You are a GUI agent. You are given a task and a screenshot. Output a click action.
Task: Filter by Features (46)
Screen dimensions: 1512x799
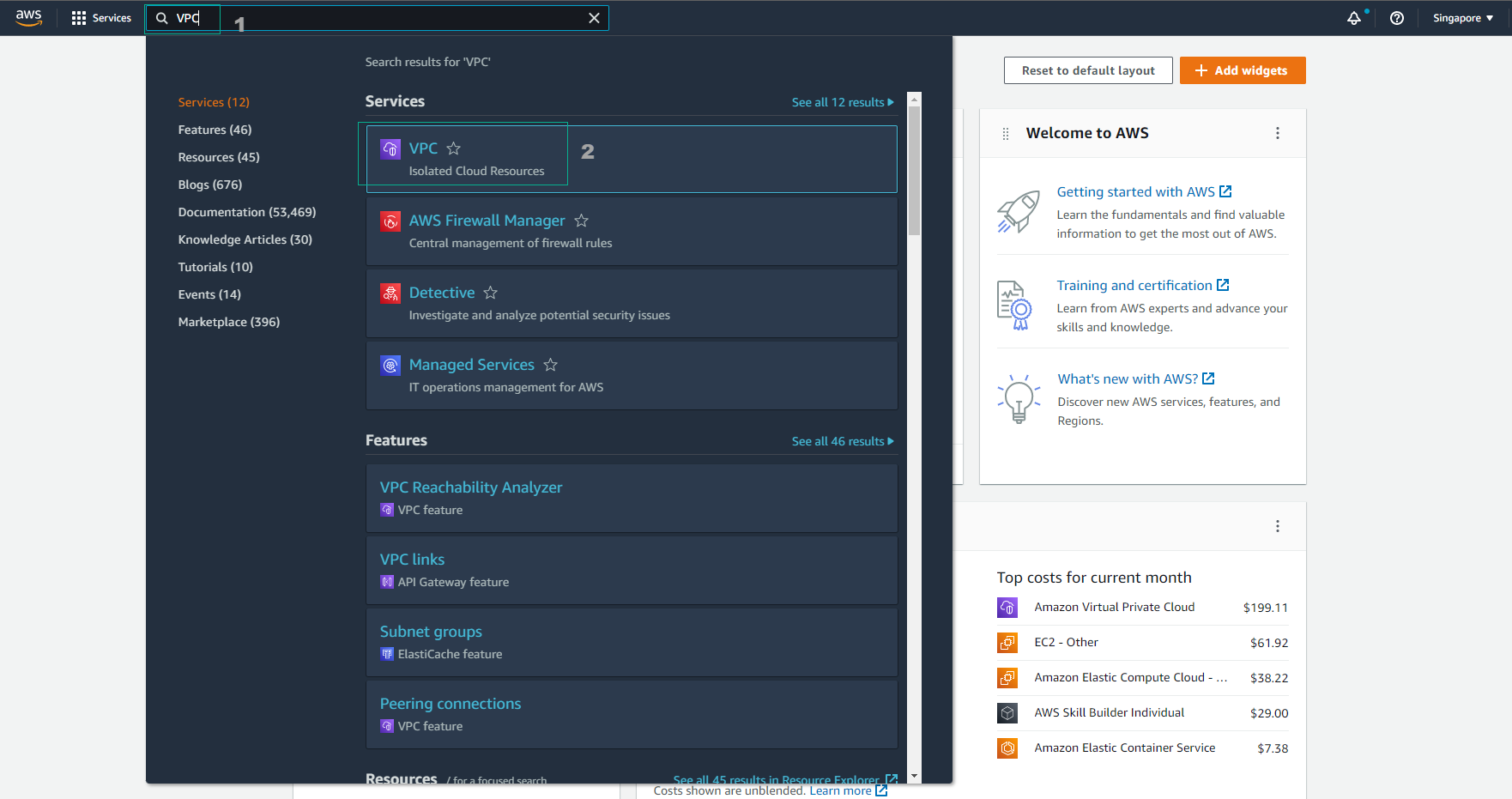point(215,130)
